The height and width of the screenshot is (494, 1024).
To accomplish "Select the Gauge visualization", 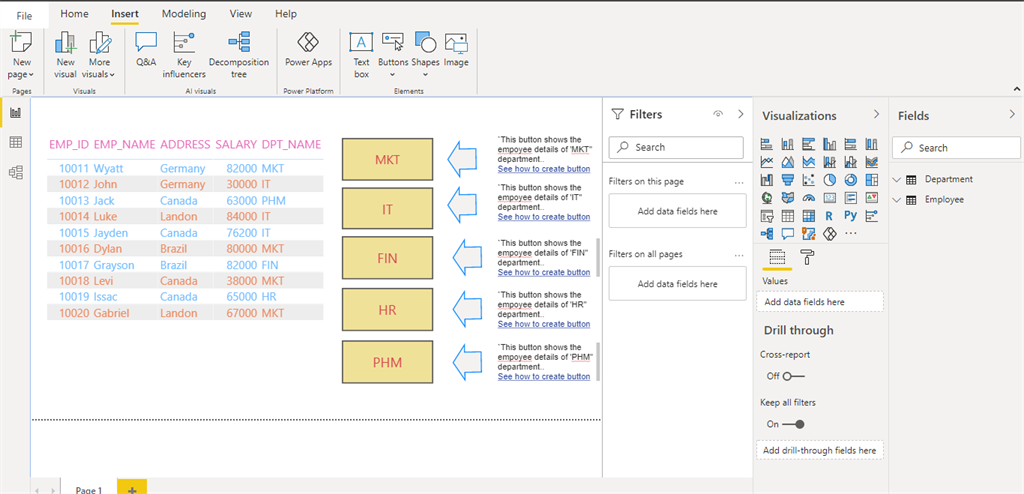I will tap(809, 197).
